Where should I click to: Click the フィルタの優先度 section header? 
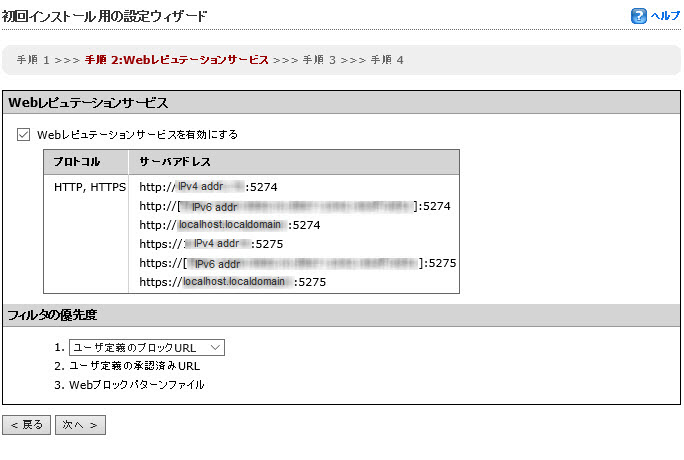pos(52,315)
